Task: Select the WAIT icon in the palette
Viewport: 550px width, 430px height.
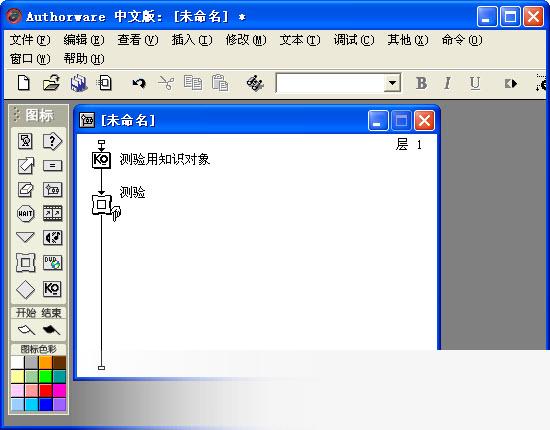Action: (x=25, y=214)
